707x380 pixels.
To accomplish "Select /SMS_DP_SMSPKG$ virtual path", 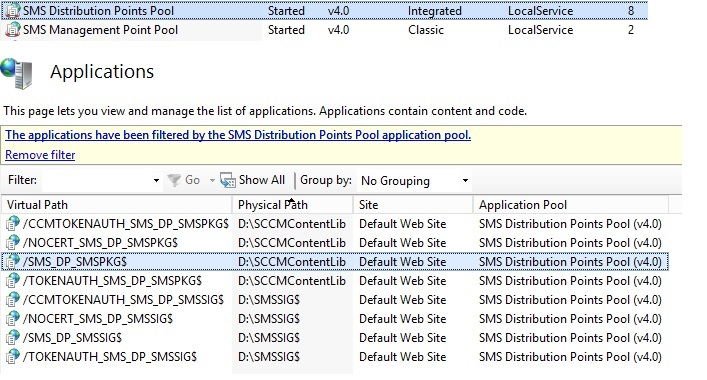I will click(75, 262).
